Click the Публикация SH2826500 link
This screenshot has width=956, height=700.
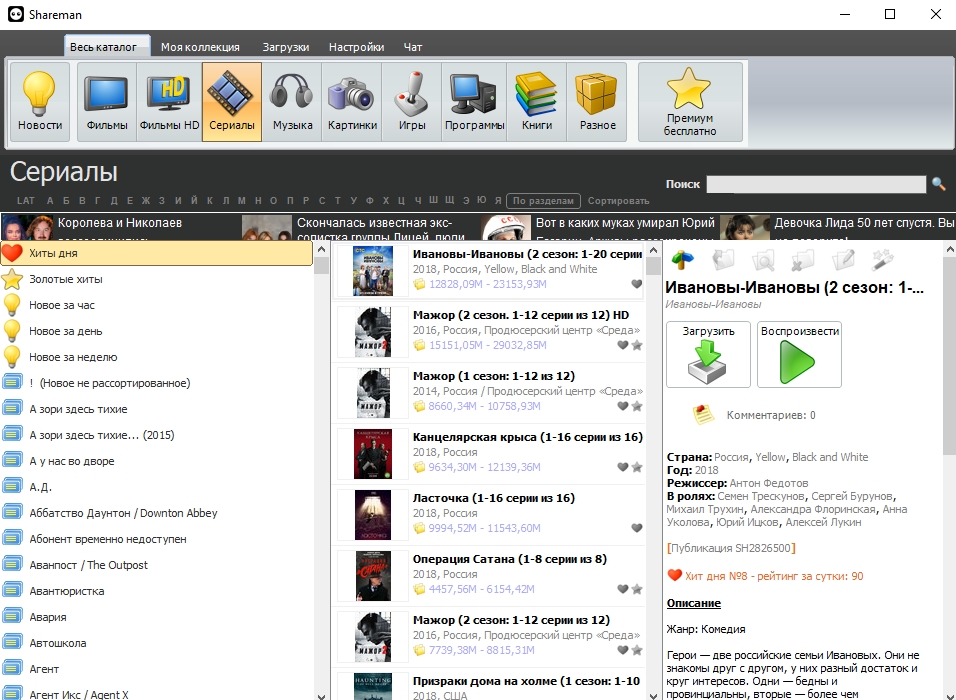click(x=731, y=548)
